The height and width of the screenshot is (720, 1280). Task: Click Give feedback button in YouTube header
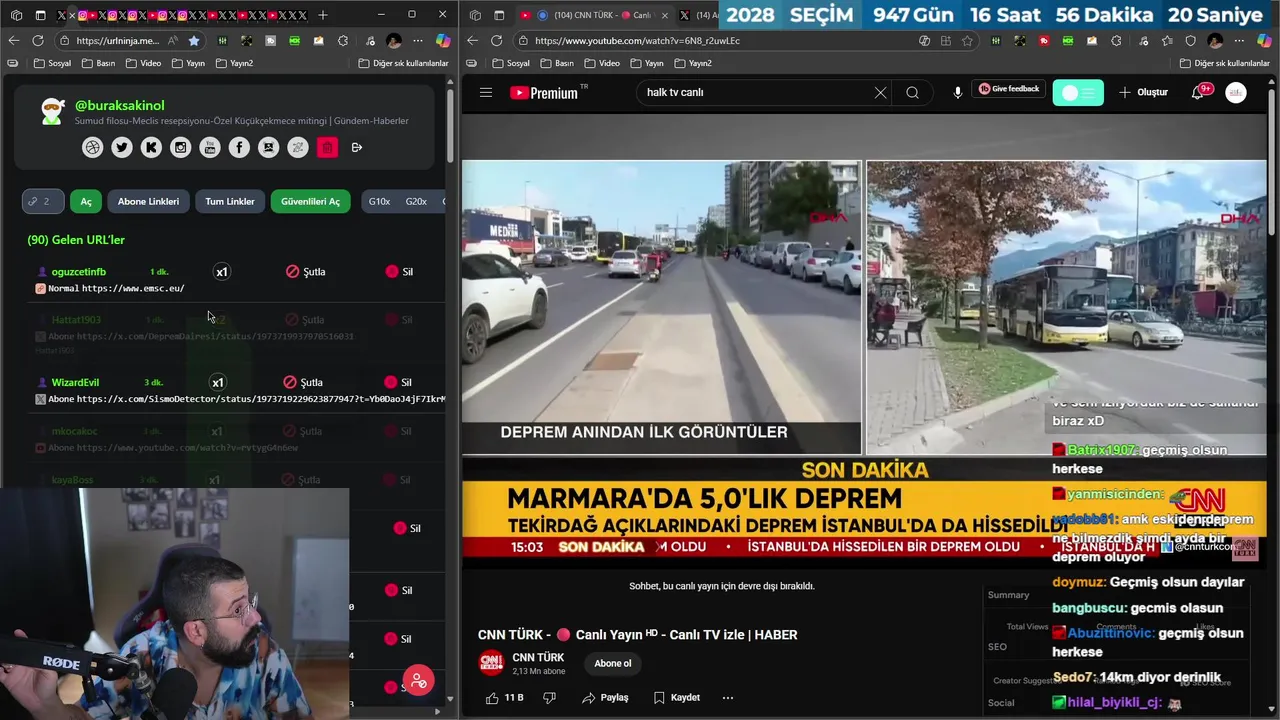(x=1010, y=89)
